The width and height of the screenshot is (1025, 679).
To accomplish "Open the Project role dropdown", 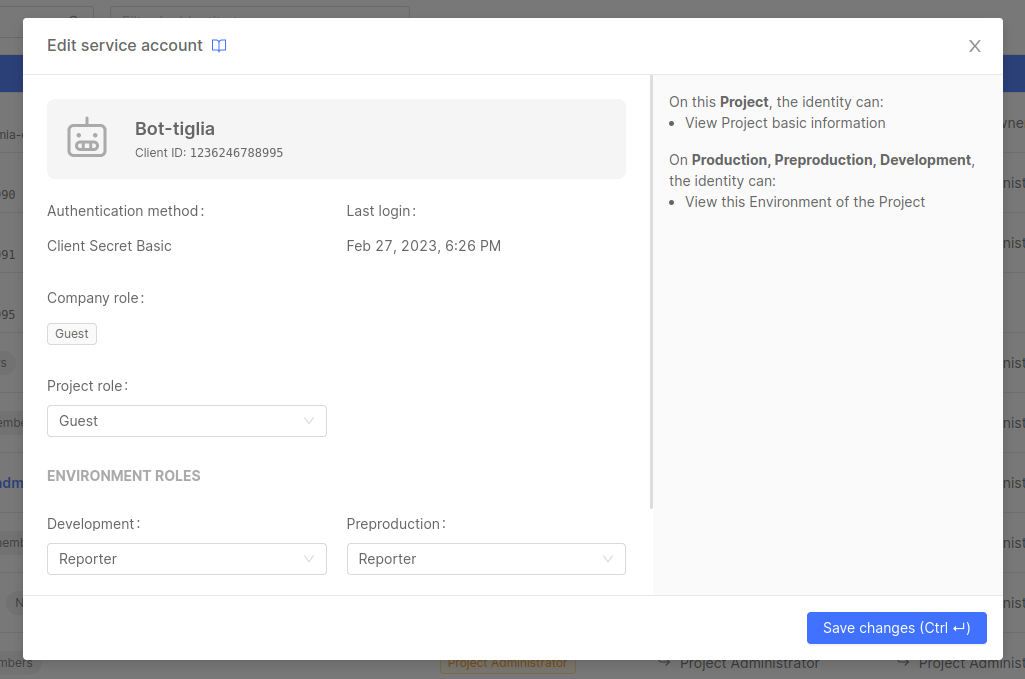I will [187, 421].
